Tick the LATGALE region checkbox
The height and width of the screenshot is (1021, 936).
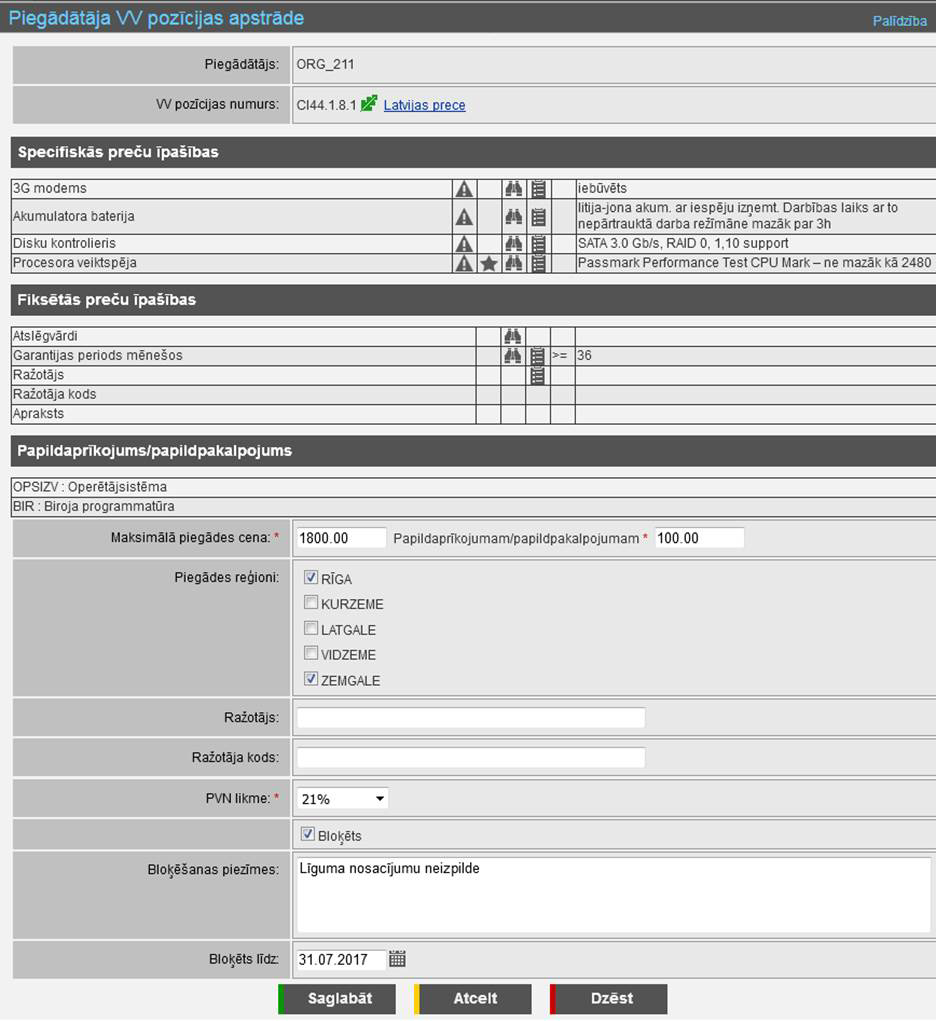(311, 629)
